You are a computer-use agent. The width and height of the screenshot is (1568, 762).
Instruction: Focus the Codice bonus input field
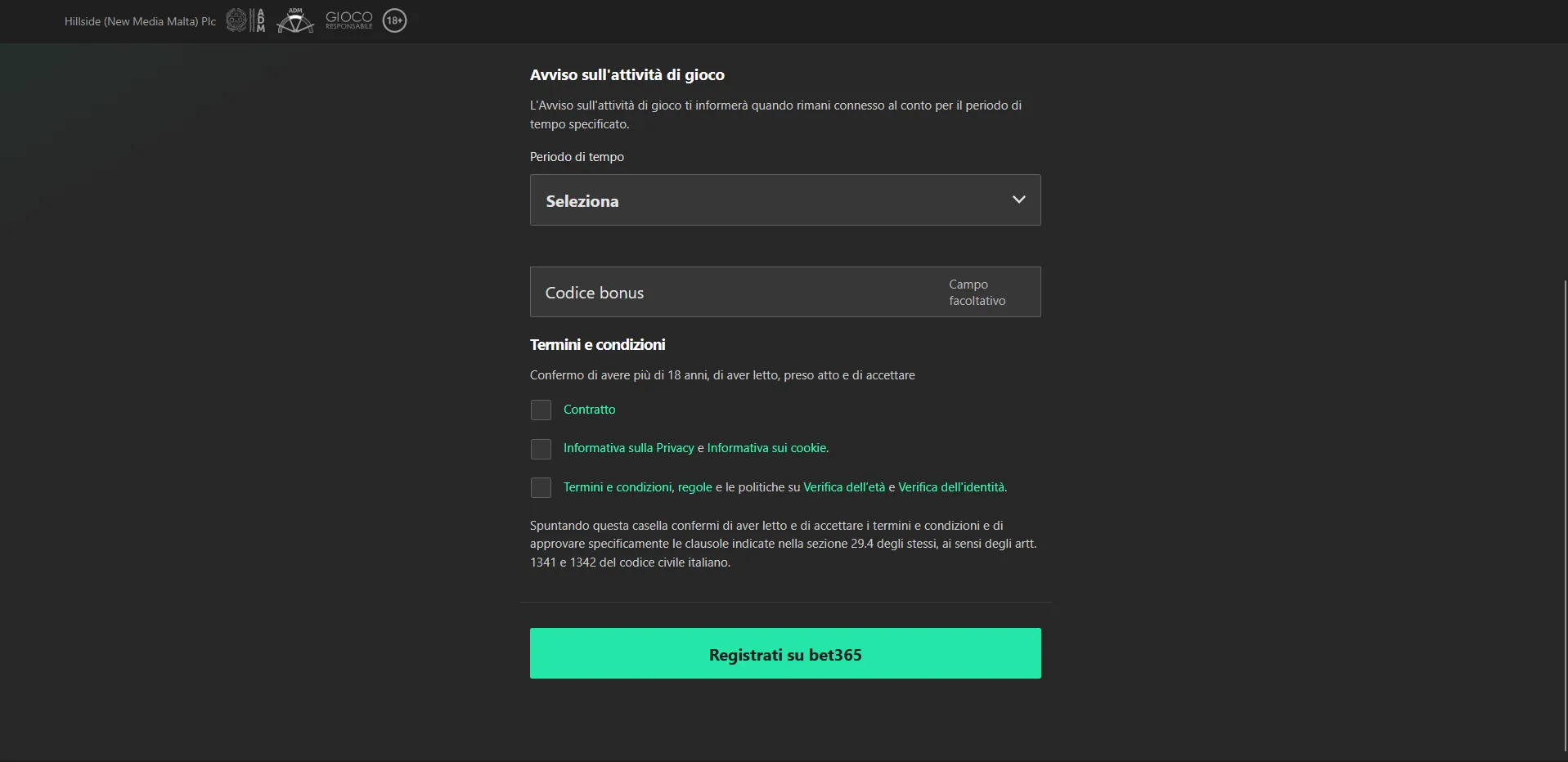point(785,292)
